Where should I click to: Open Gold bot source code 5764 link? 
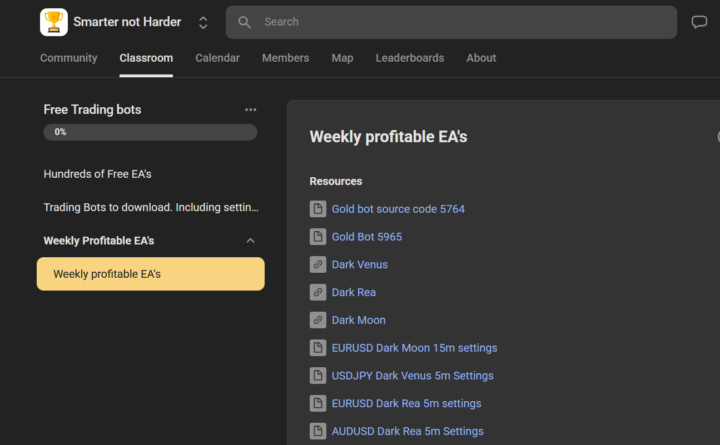[398, 209]
